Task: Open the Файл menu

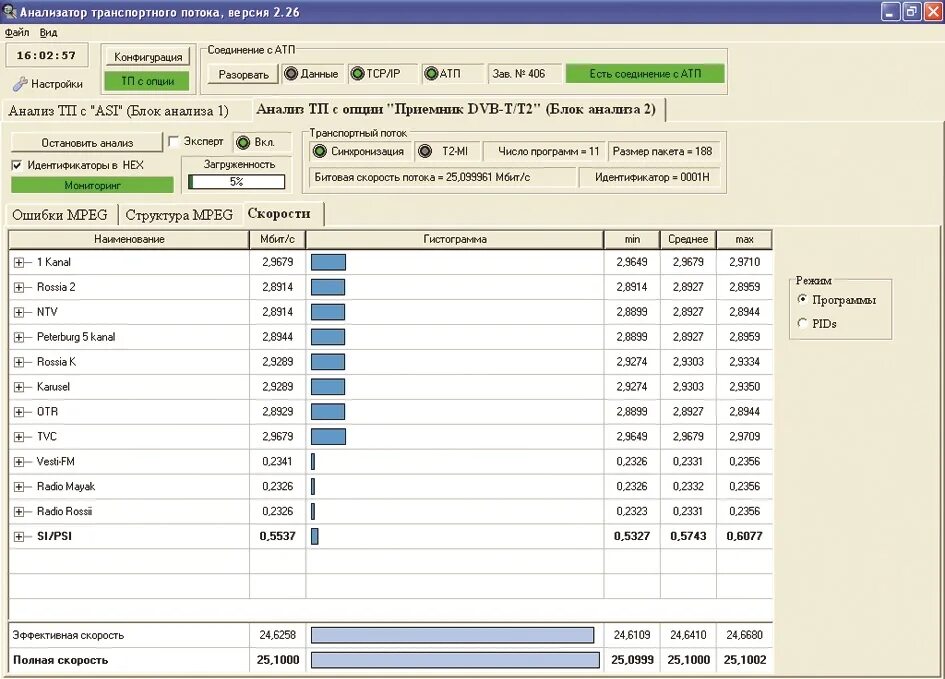Action: pos(17,33)
